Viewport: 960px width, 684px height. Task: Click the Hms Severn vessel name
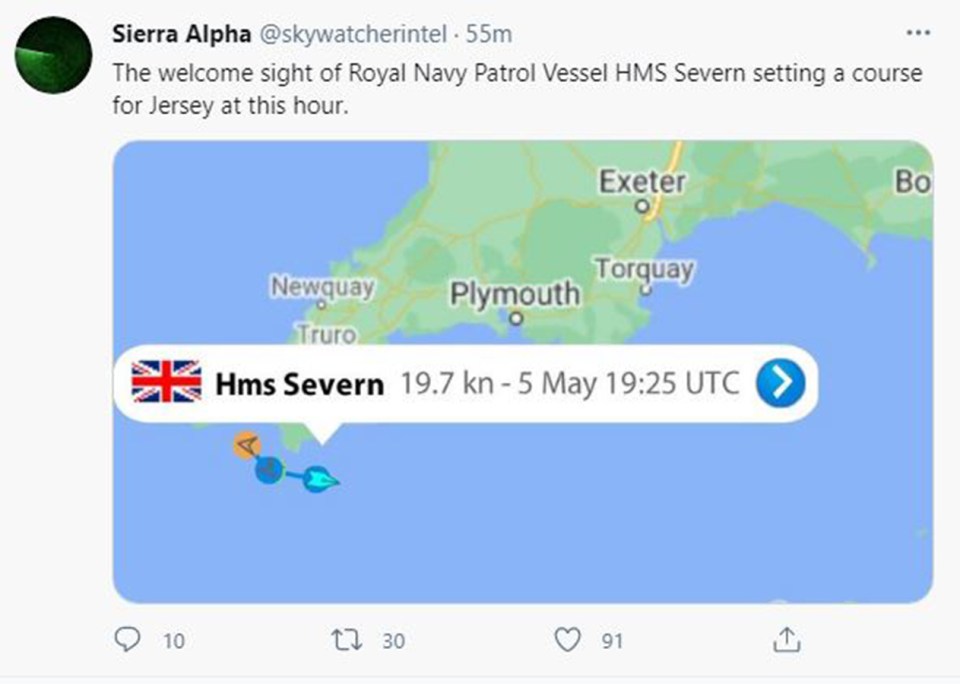299,385
